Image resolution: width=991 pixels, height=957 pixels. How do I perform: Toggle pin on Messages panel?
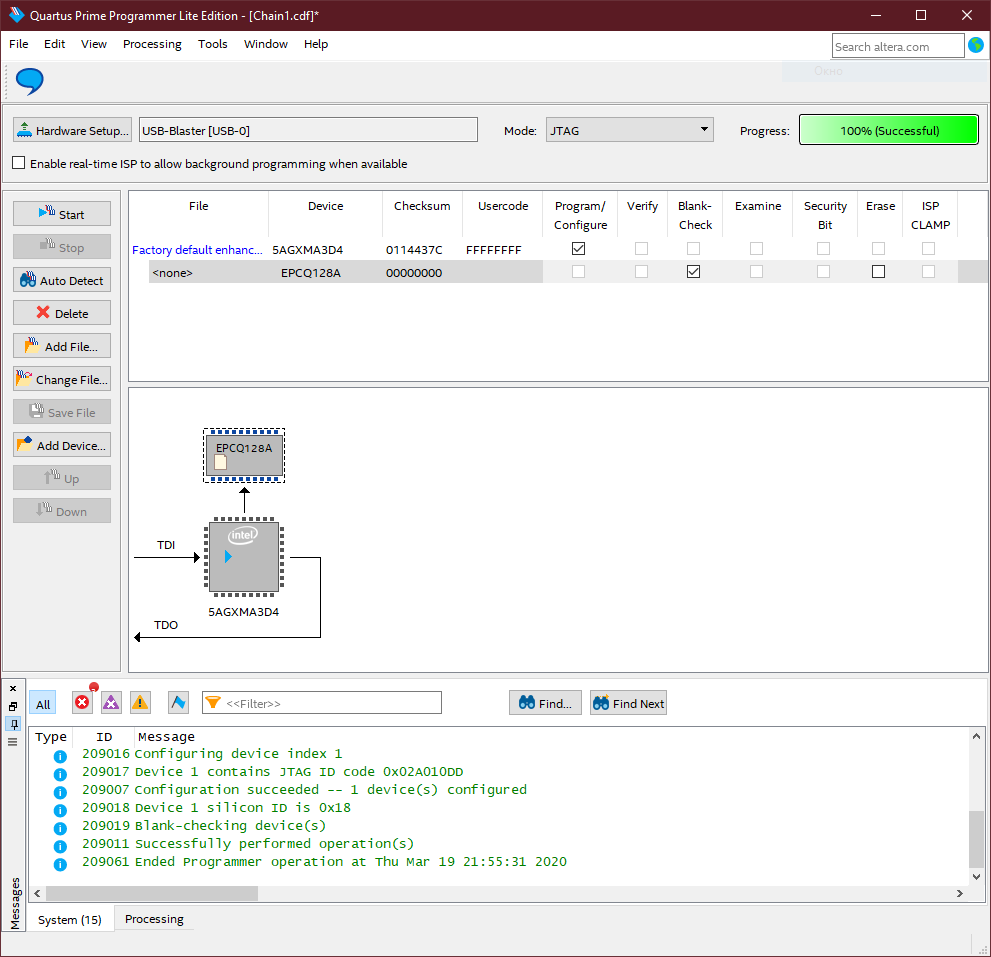click(13, 724)
